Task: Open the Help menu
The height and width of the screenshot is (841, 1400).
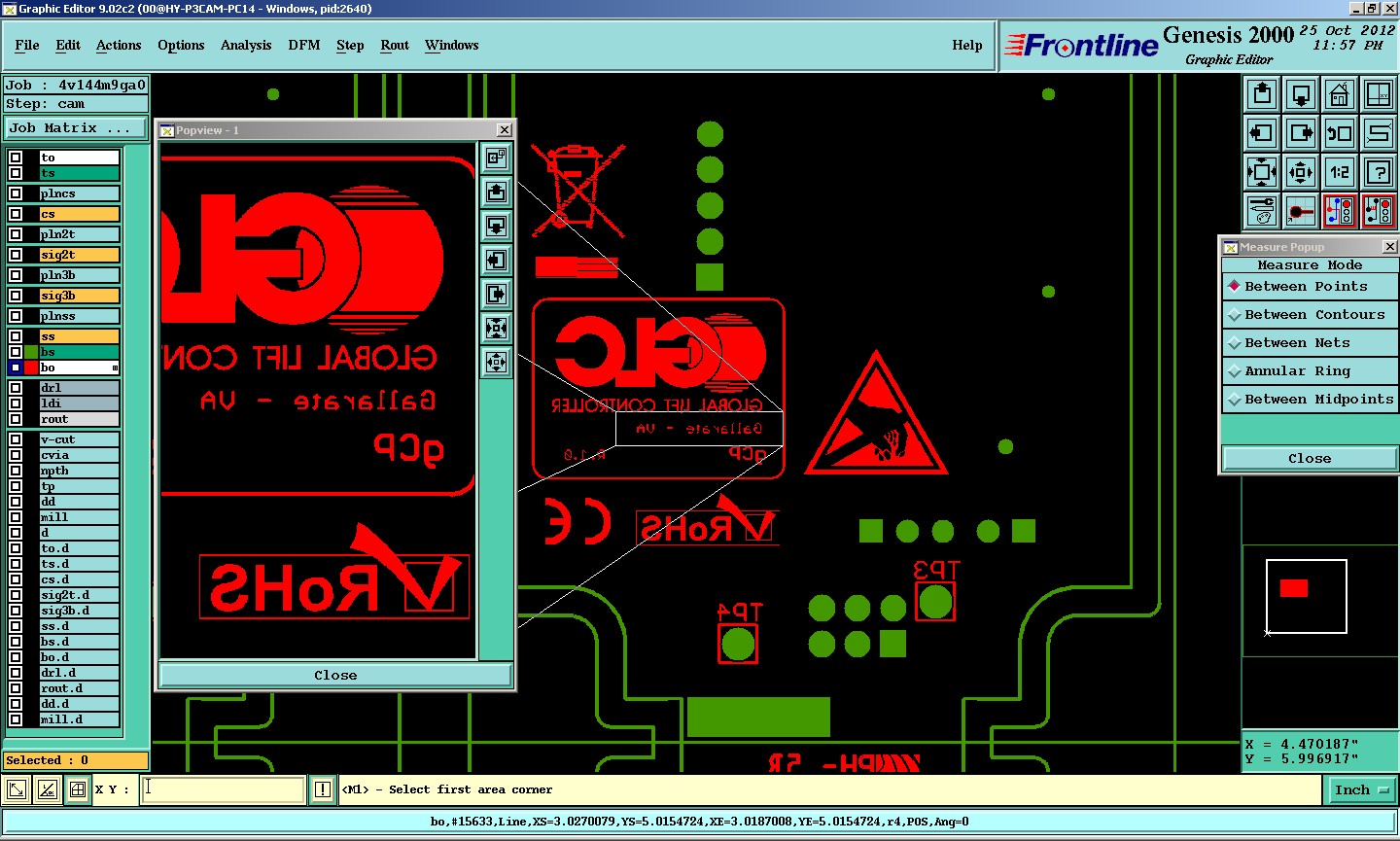Action: [967, 45]
